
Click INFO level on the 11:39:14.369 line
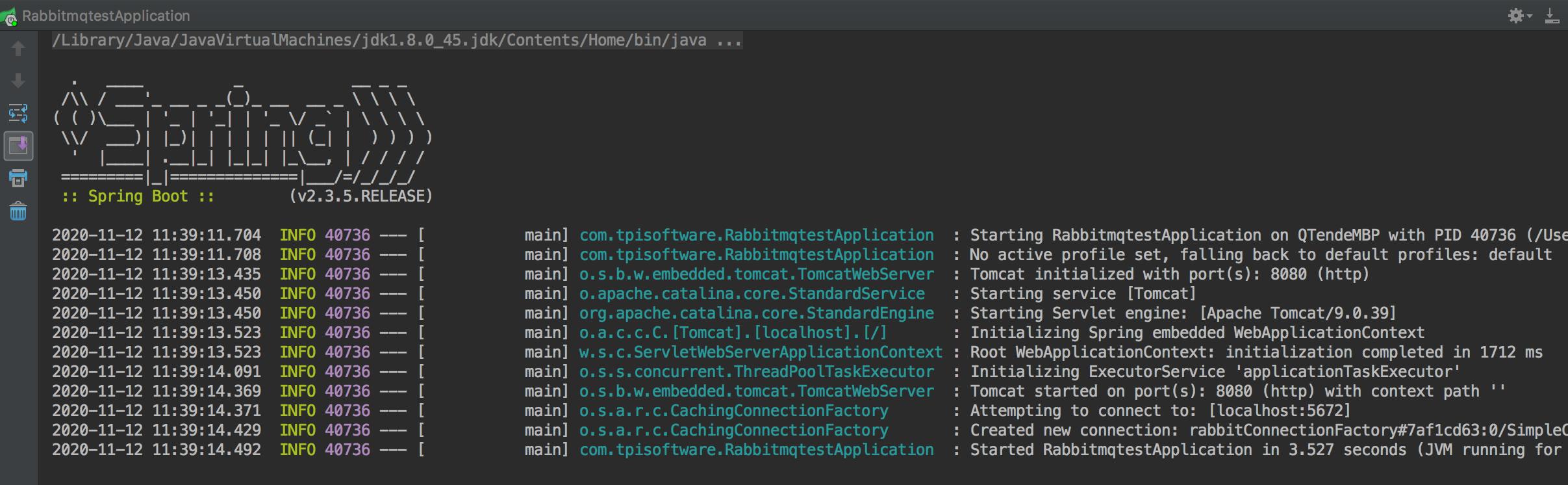297,391
